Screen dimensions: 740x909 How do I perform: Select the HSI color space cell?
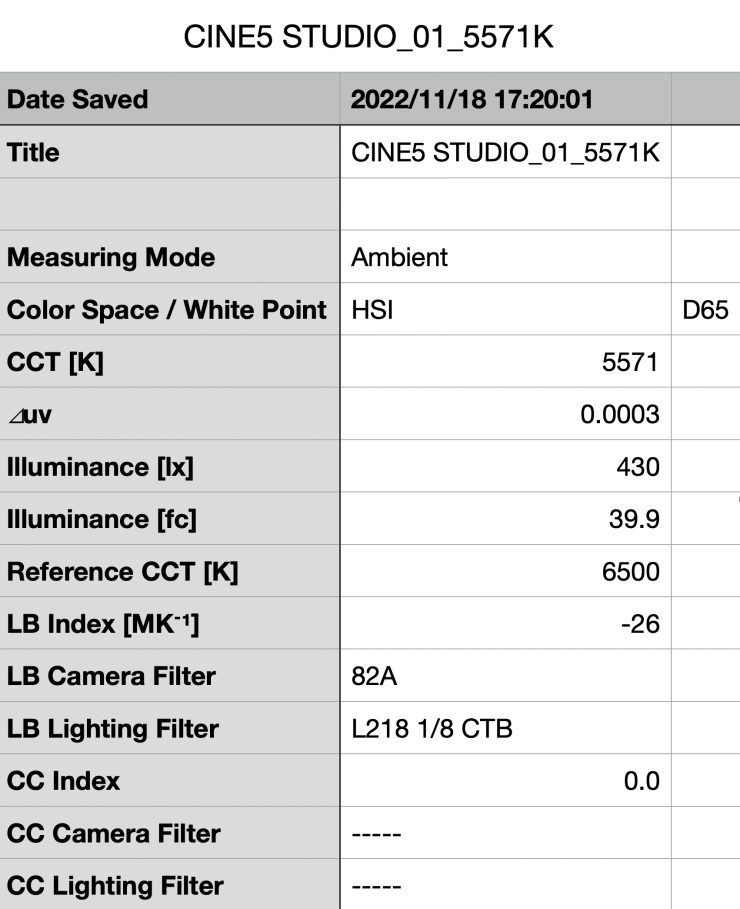[505, 310]
